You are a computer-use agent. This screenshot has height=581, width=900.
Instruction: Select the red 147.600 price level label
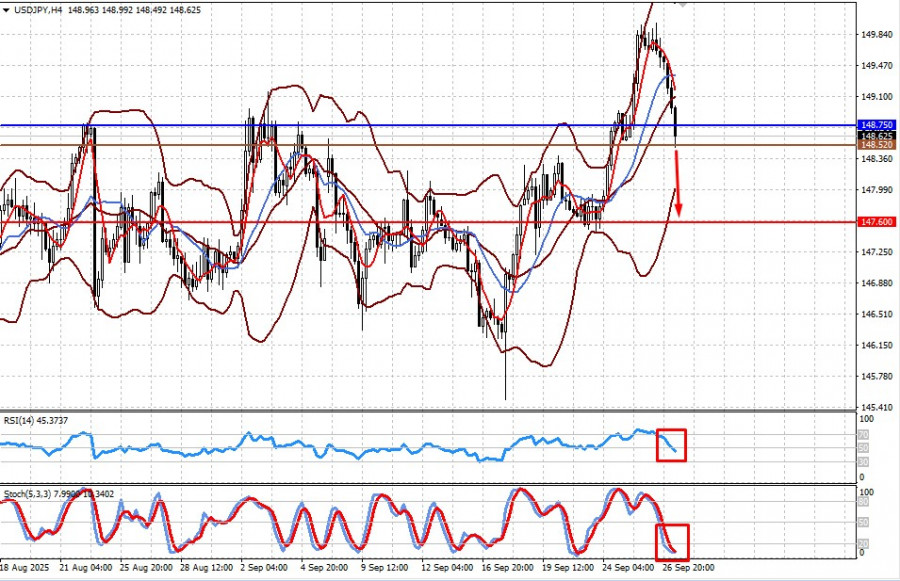[877, 222]
